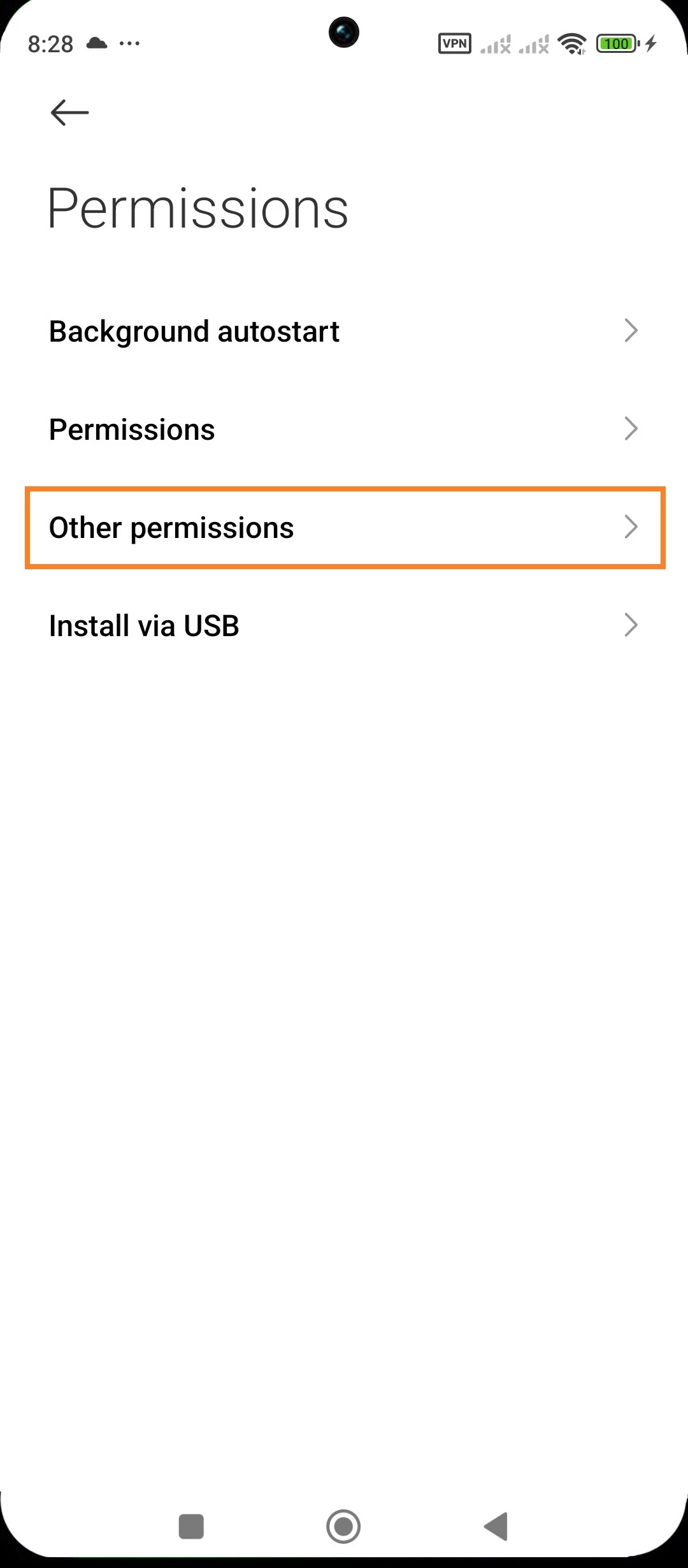Click the Other permissions chevron arrow
The height and width of the screenshot is (1568, 688).
pyautogui.click(x=631, y=527)
